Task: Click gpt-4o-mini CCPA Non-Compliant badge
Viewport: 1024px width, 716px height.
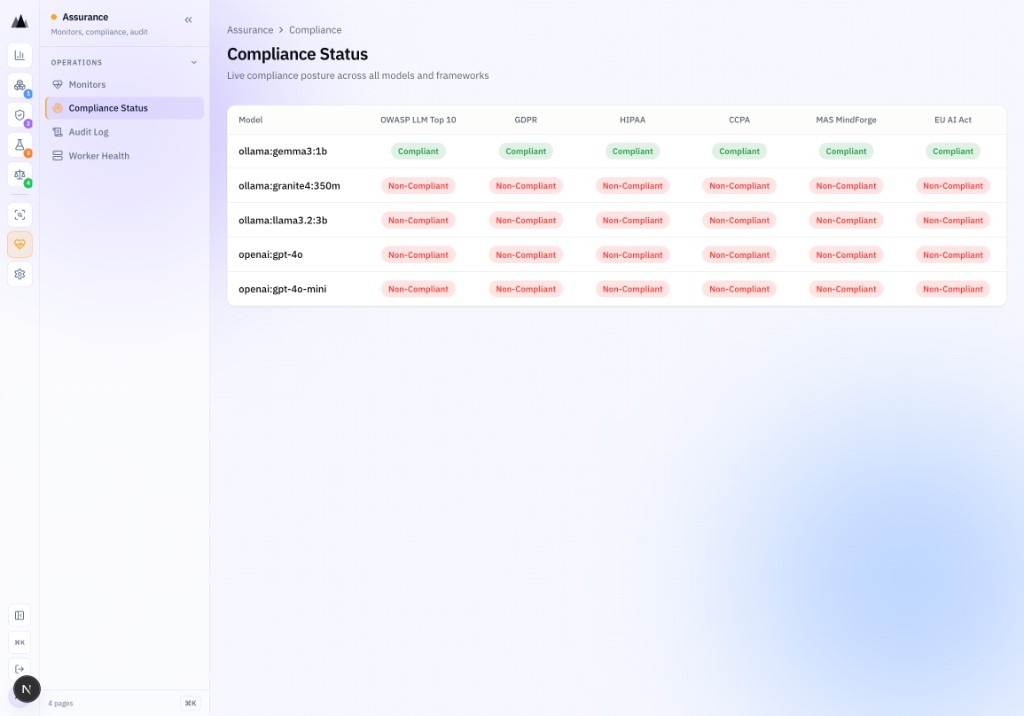Action: click(x=739, y=289)
